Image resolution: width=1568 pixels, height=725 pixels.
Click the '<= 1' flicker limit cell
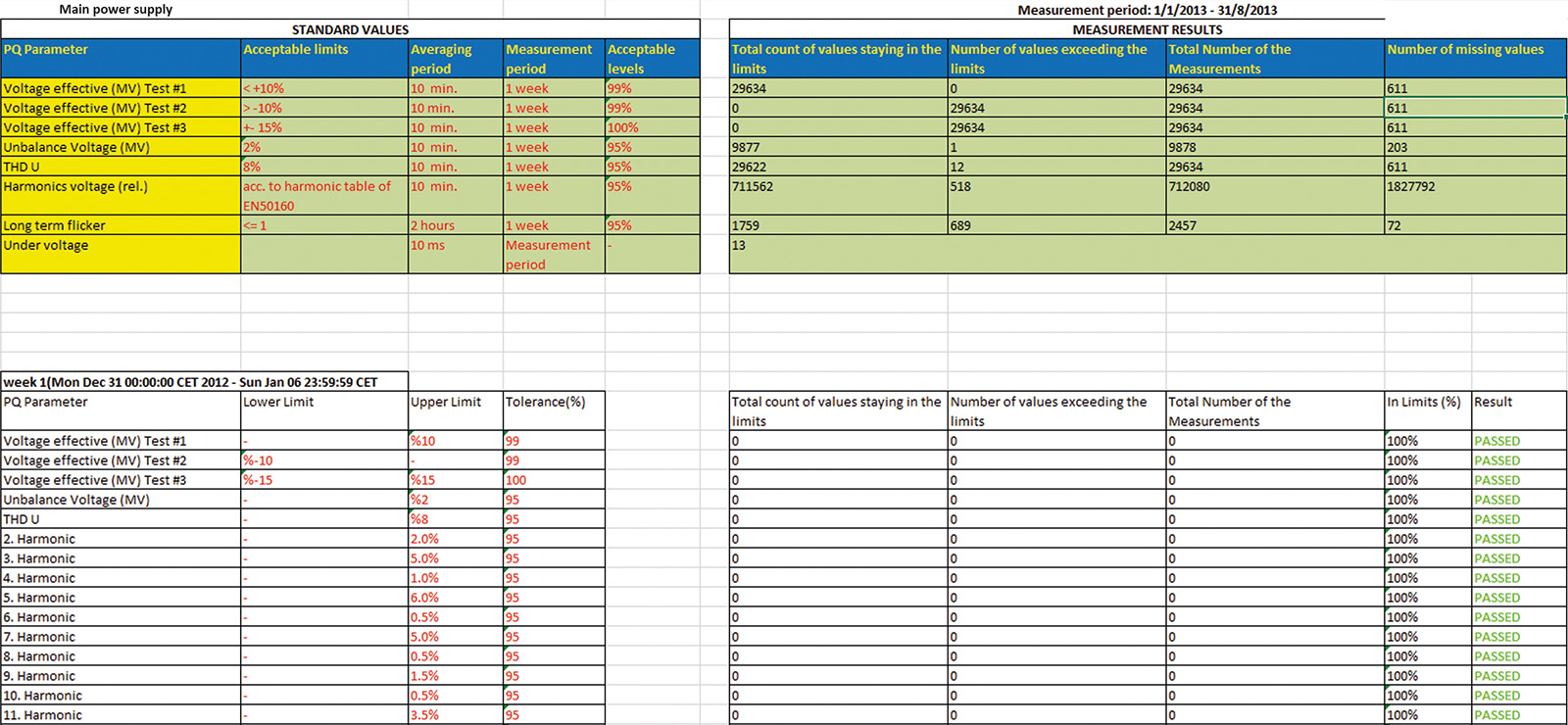point(324,225)
